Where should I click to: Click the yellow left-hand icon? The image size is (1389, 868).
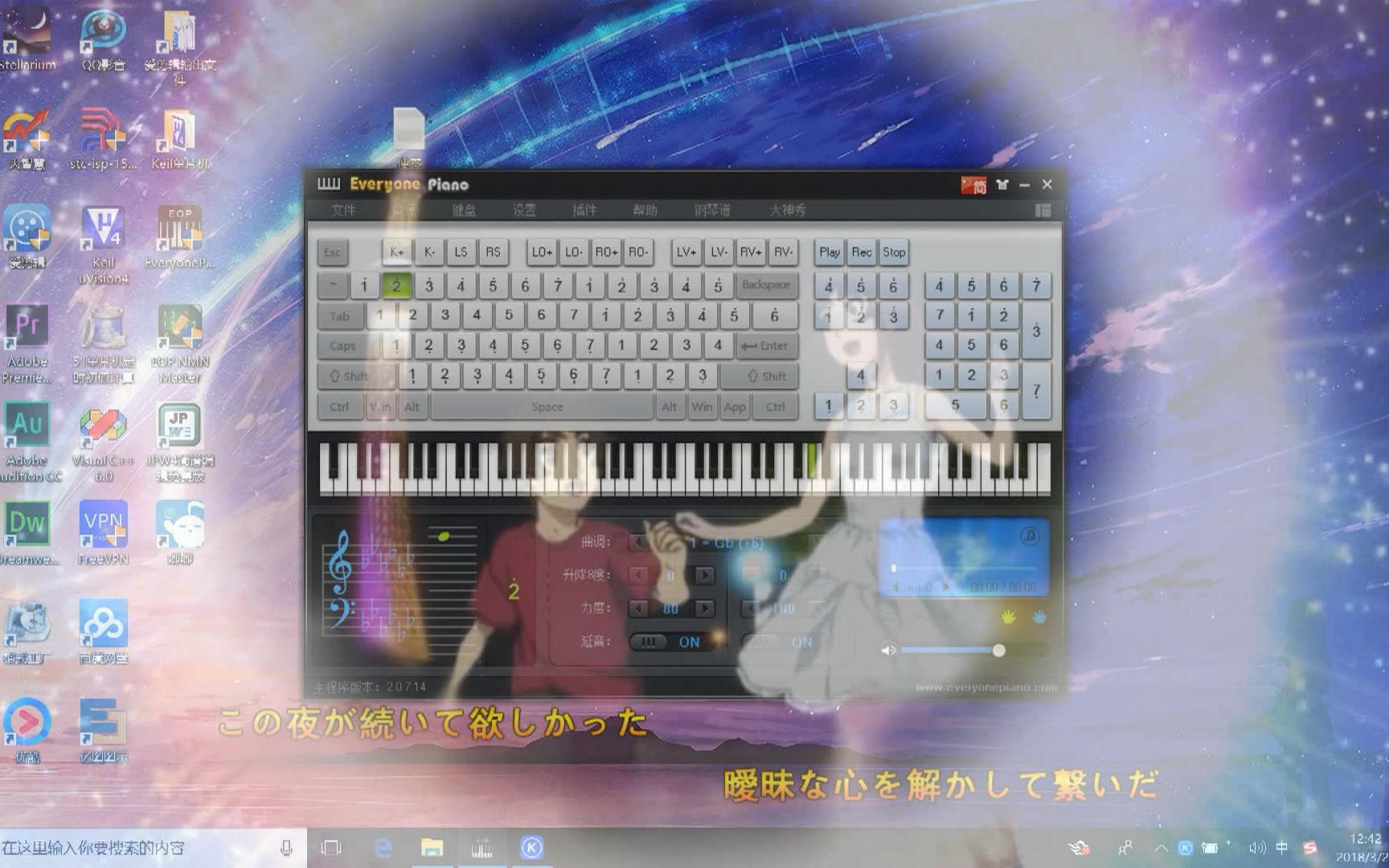coord(1009,617)
